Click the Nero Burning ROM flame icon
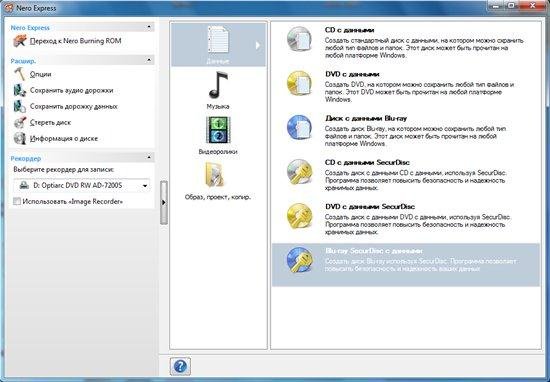 (x=20, y=41)
